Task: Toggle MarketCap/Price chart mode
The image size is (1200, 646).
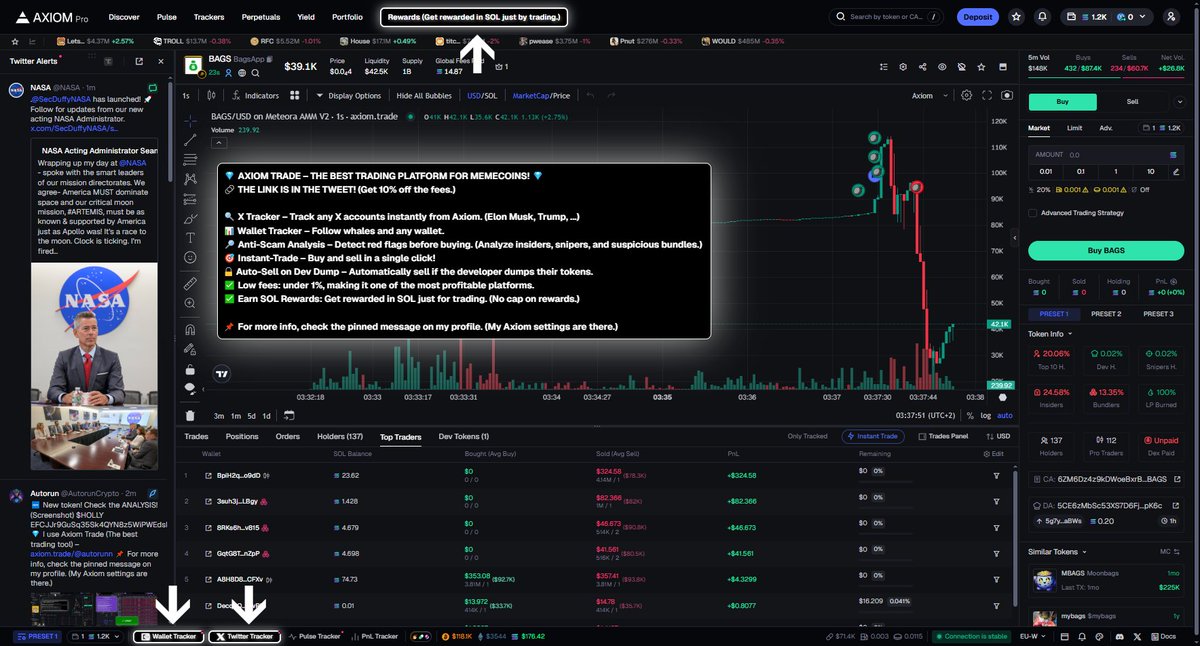Action: 541,96
